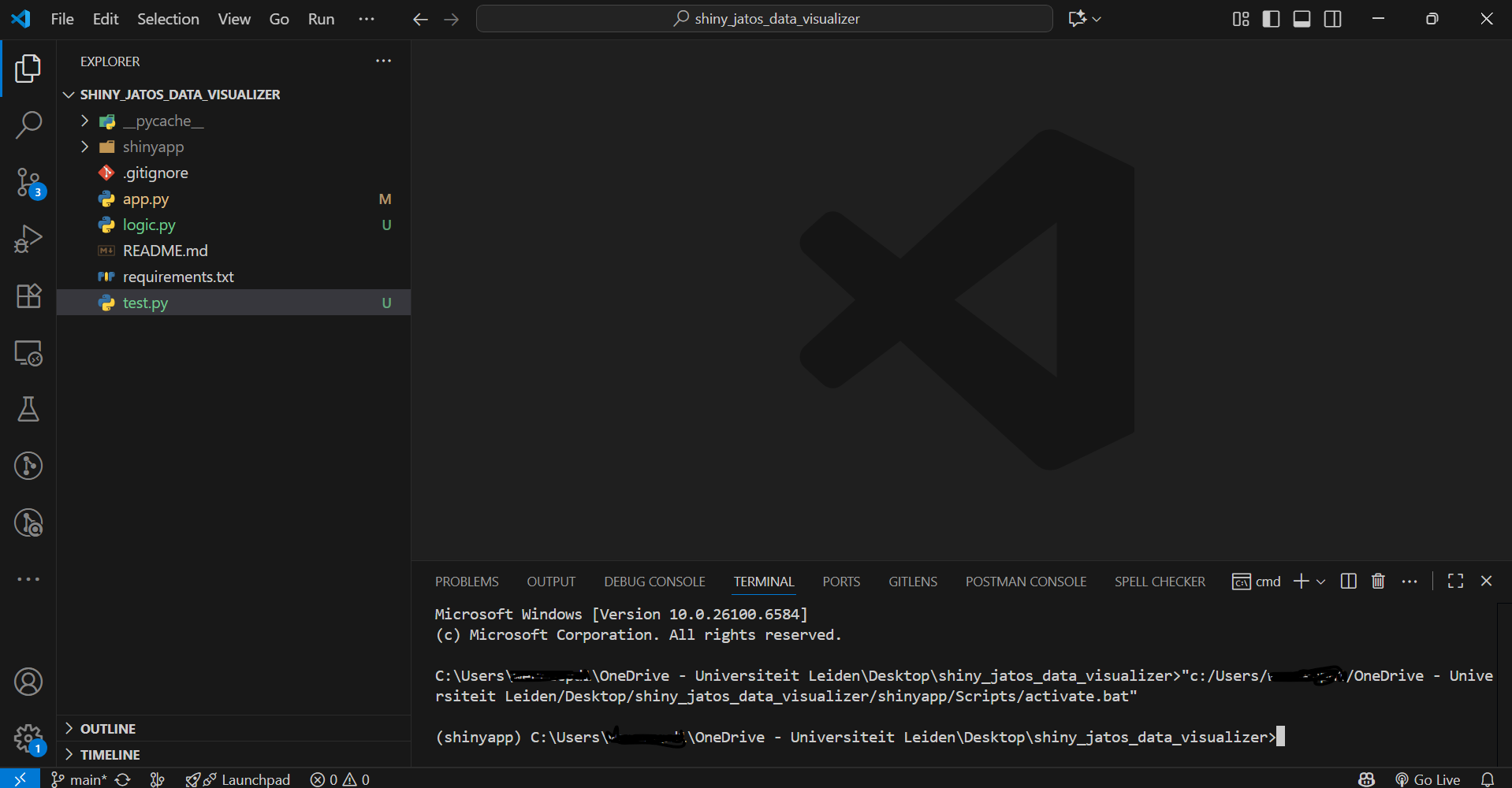Open the Run menu
This screenshot has height=788, width=1512.
320,18
